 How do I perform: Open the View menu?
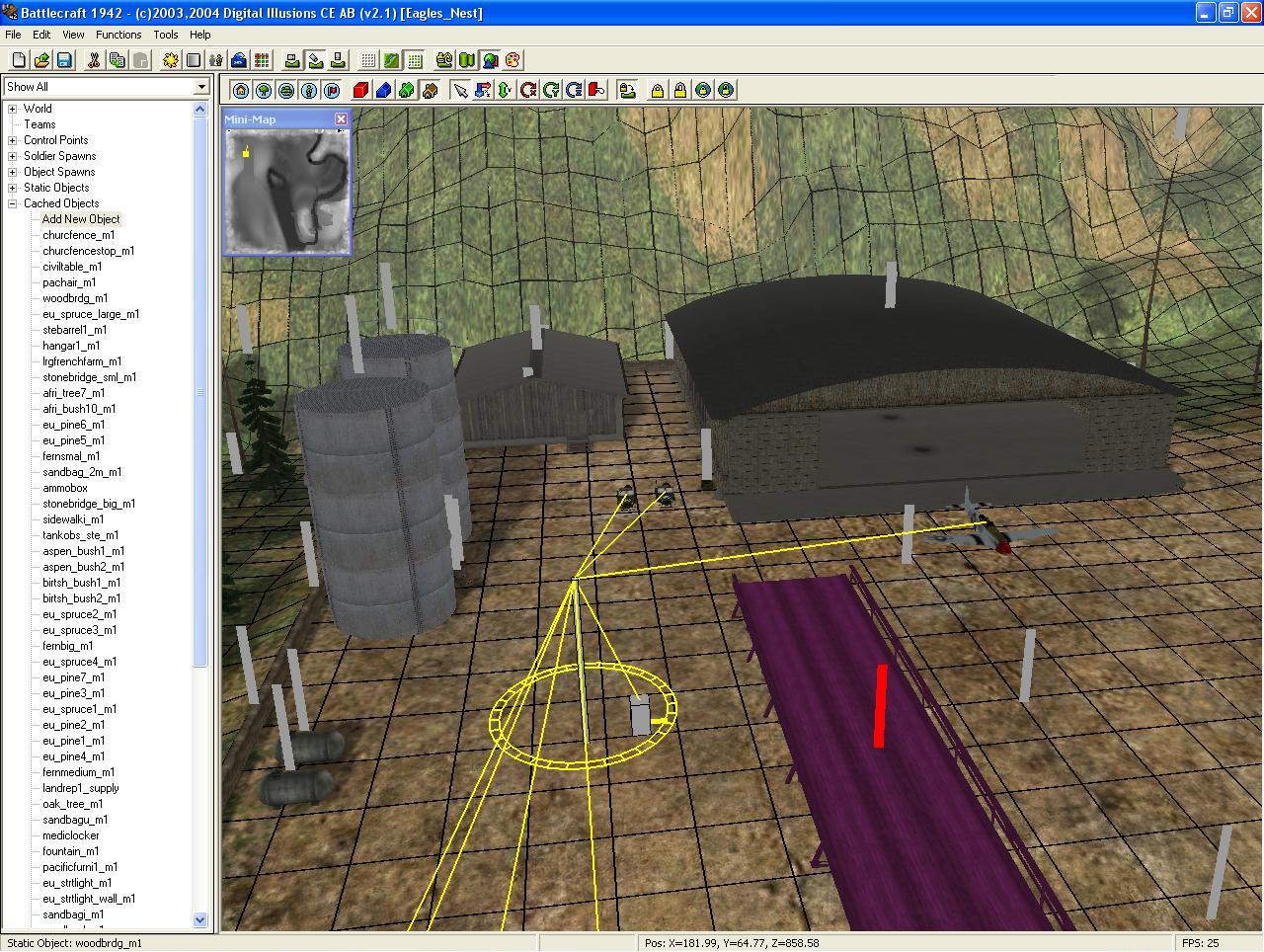pos(73,35)
